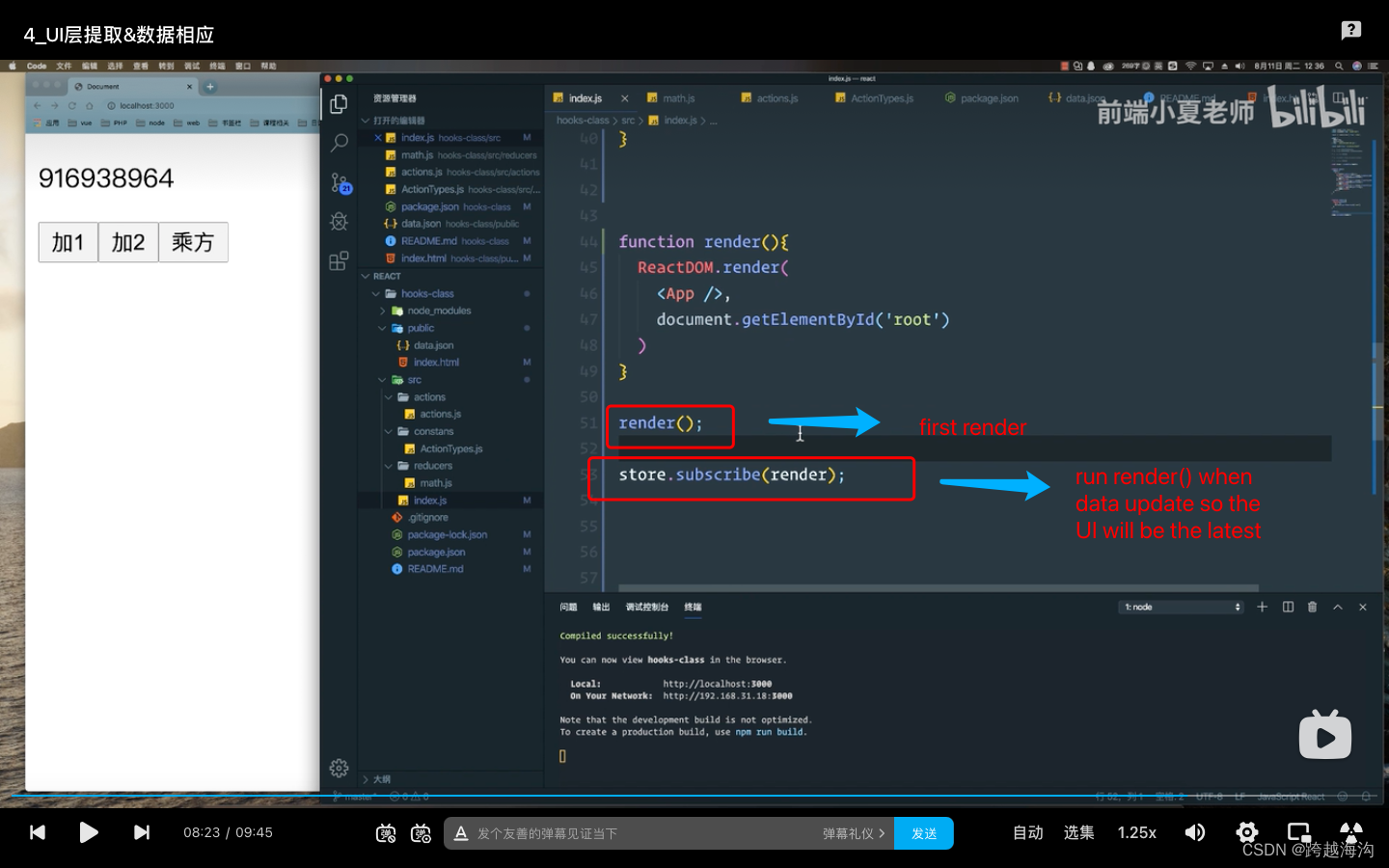The height and width of the screenshot is (868, 1389).
Task: Click the bilibili play overlay icon
Action: tap(1325, 735)
